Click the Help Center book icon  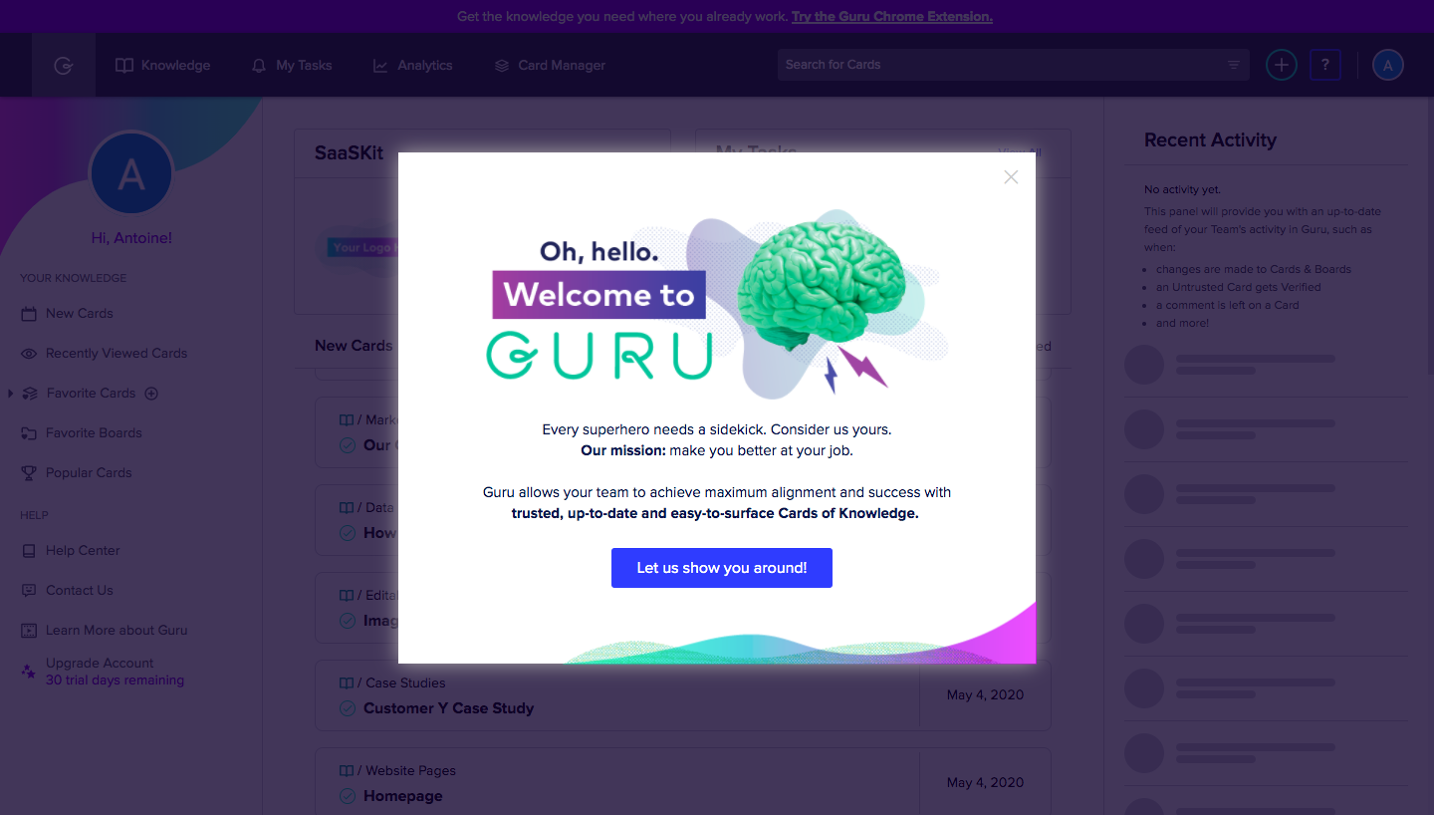(29, 550)
